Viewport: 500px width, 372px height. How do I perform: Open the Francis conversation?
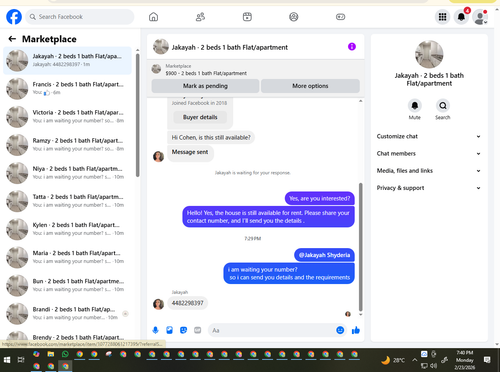(67, 89)
